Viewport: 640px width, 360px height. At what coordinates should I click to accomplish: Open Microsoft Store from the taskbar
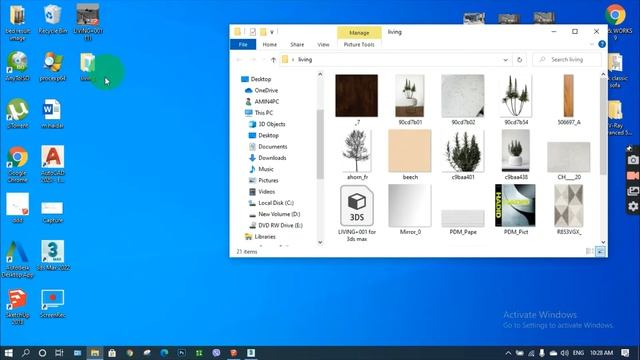click(x=112, y=353)
